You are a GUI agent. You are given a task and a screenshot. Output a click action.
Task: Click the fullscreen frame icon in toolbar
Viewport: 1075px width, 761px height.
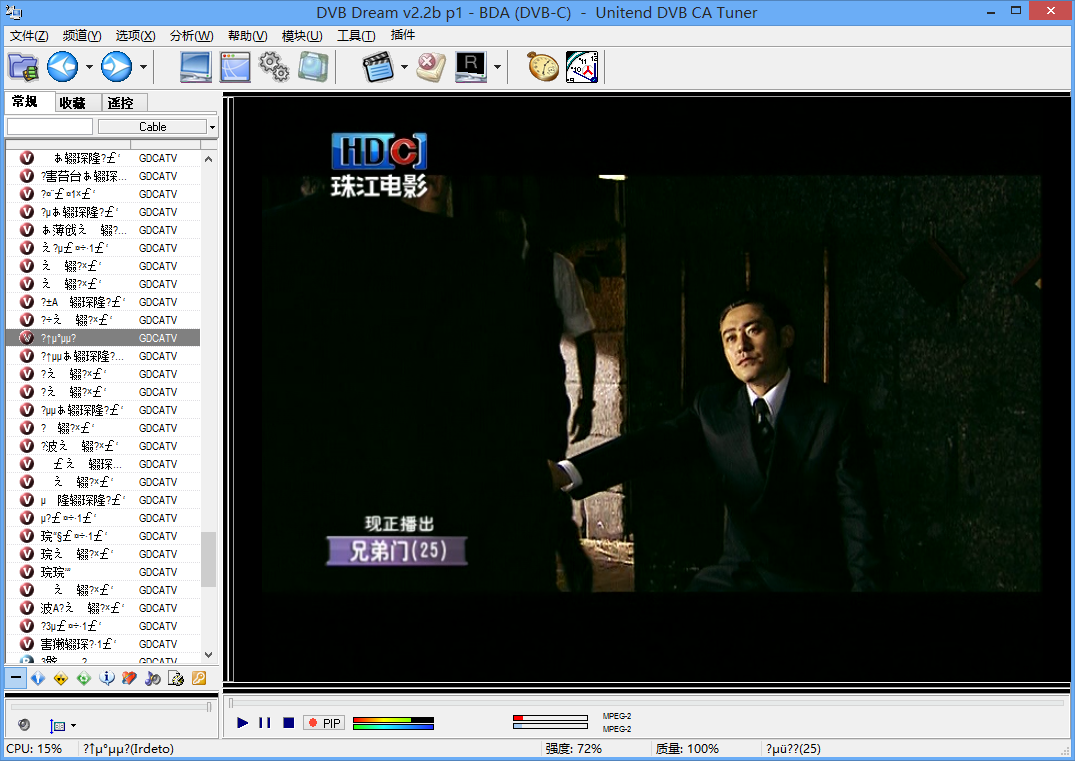[x=313, y=67]
